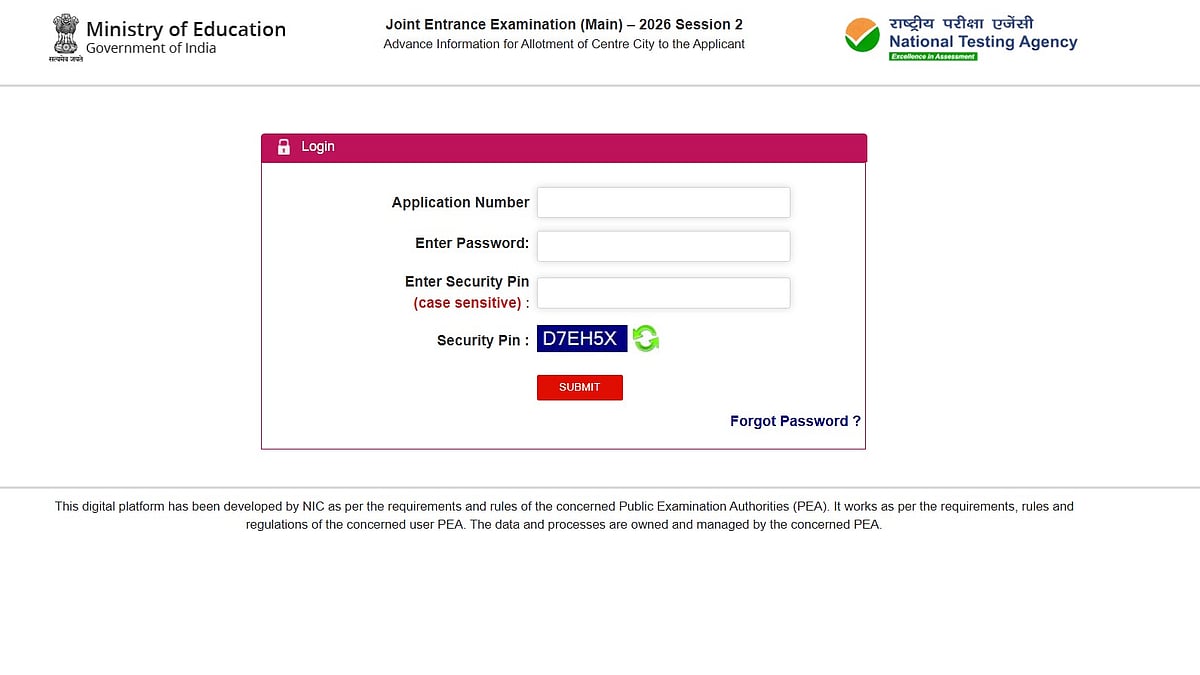Click the Joint Entrance Examination heading
The height and width of the screenshot is (675, 1200).
point(564,24)
